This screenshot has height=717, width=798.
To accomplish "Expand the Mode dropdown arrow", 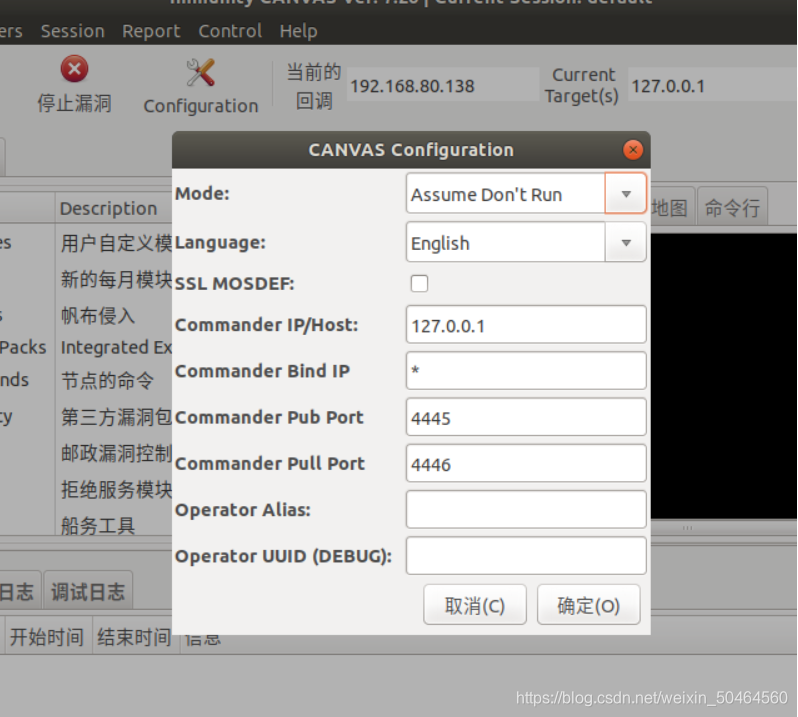I will coord(626,194).
